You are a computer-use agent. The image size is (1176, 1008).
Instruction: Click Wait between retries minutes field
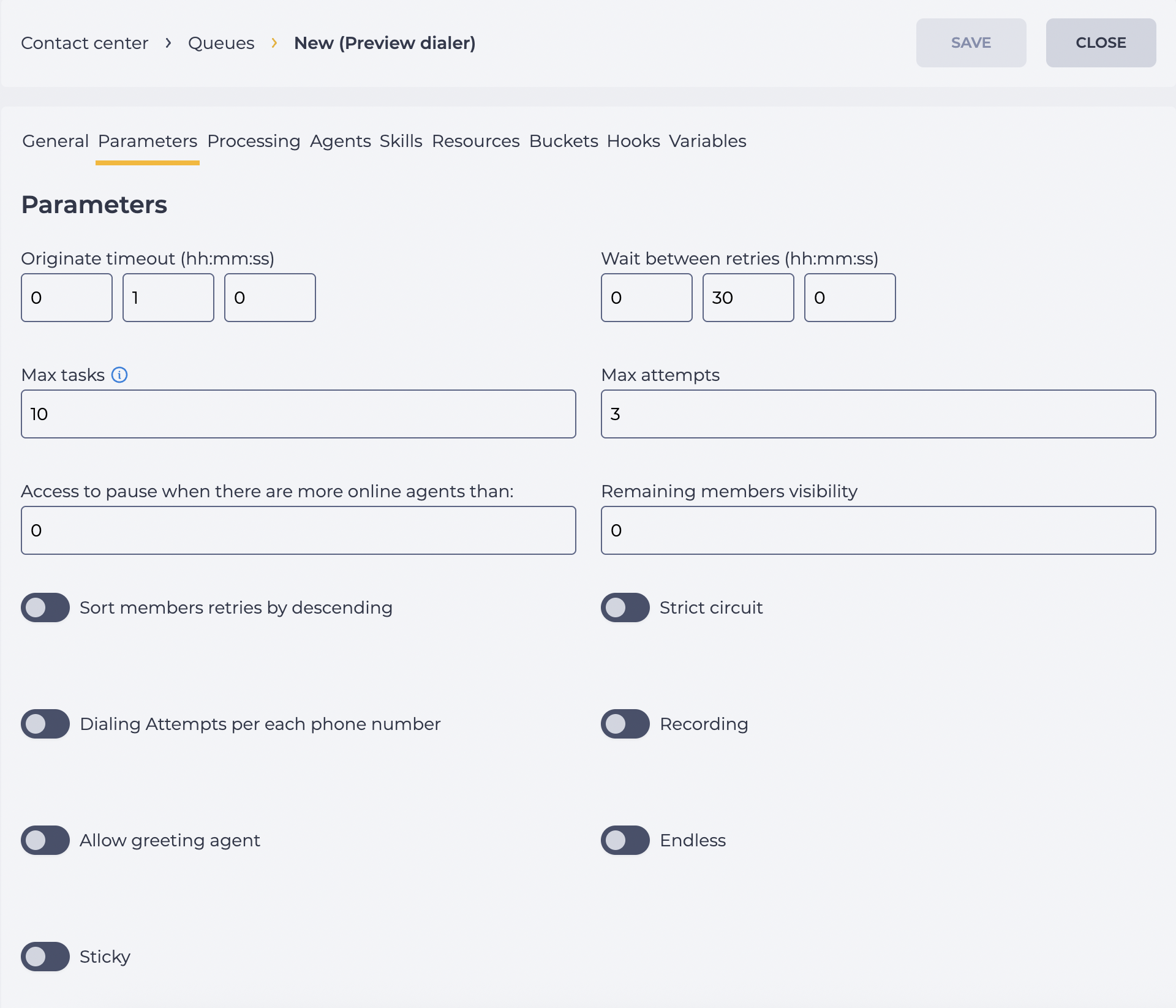tap(748, 298)
